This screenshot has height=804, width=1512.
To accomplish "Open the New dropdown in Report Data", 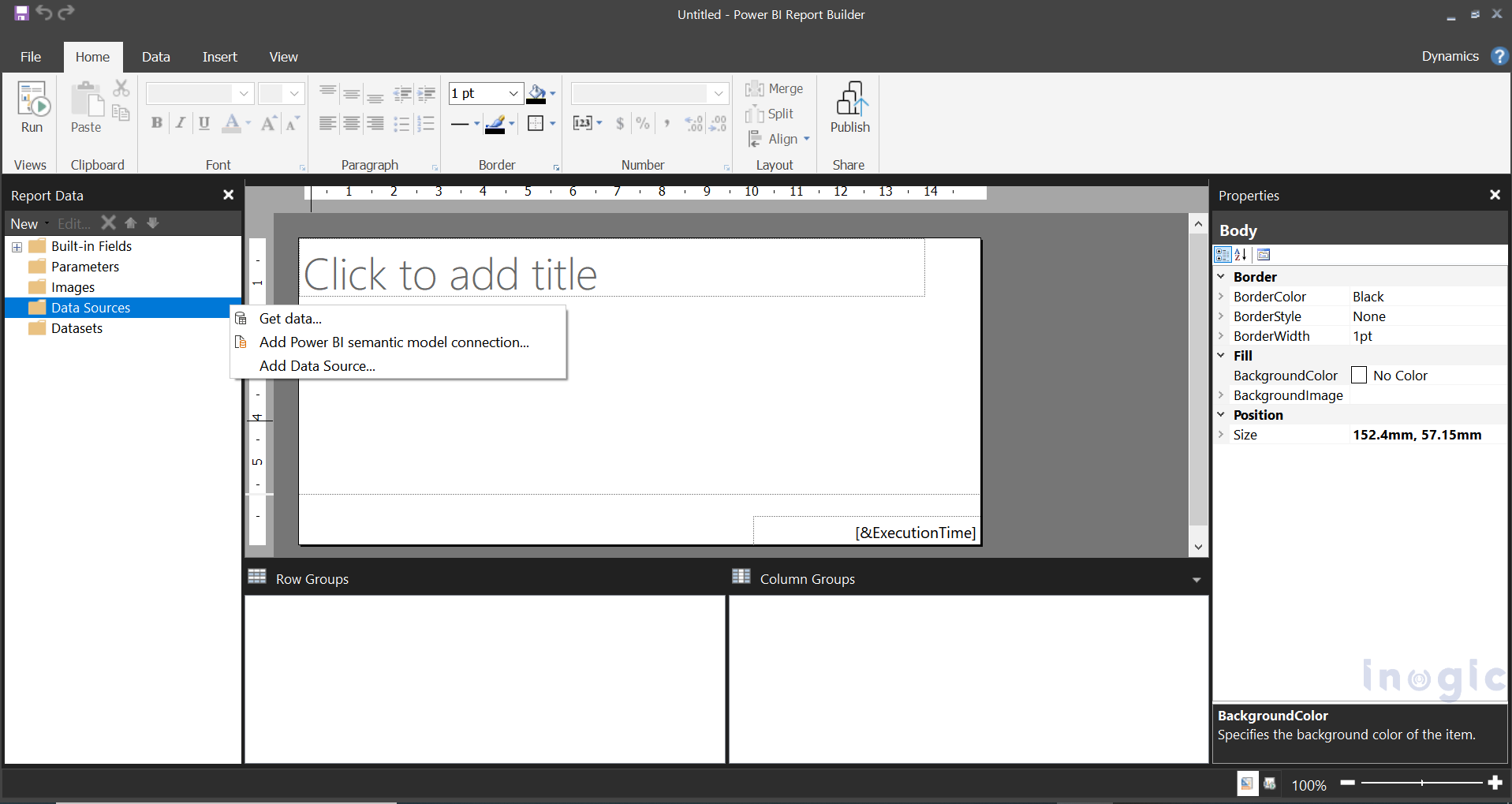I will coord(29,223).
